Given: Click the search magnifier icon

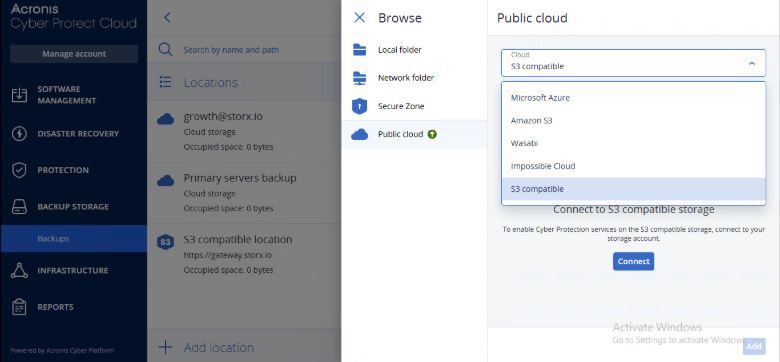Looking at the screenshot, I should [166, 49].
